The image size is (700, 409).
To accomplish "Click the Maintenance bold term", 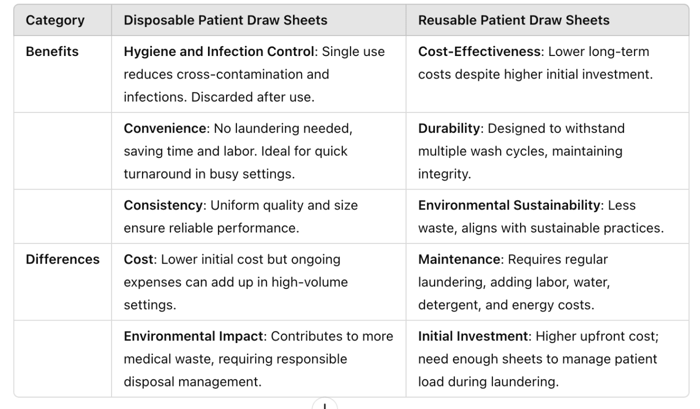I will click(x=460, y=259).
